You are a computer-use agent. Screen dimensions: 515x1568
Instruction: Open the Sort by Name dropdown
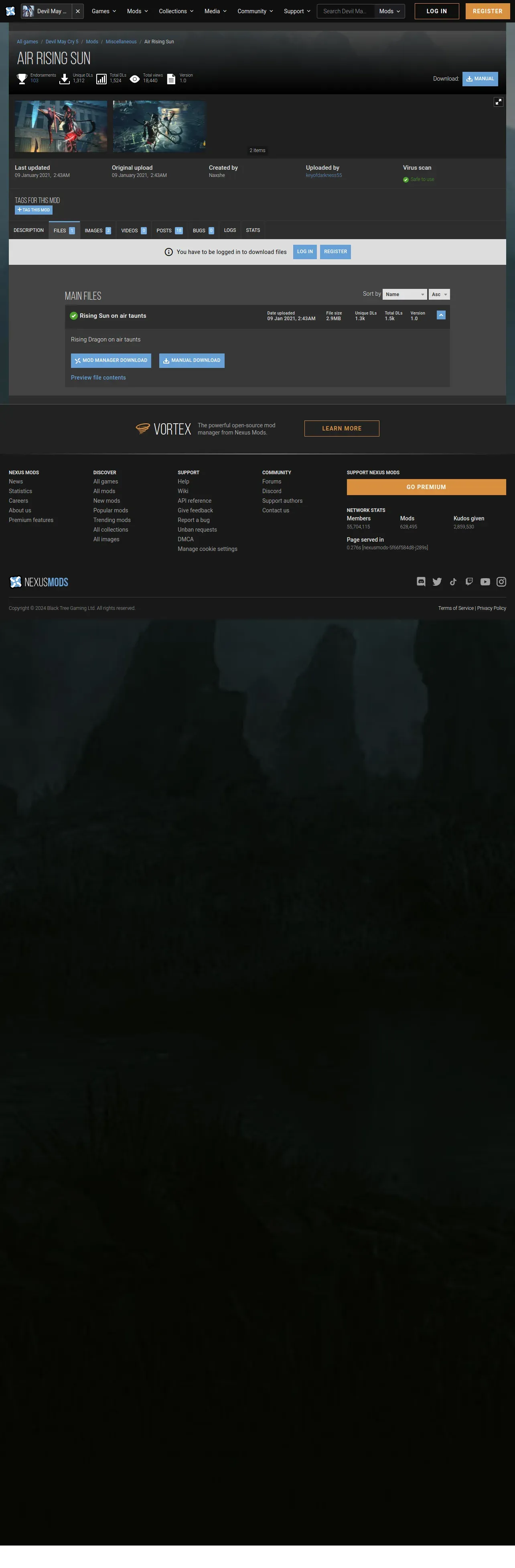pos(404,295)
